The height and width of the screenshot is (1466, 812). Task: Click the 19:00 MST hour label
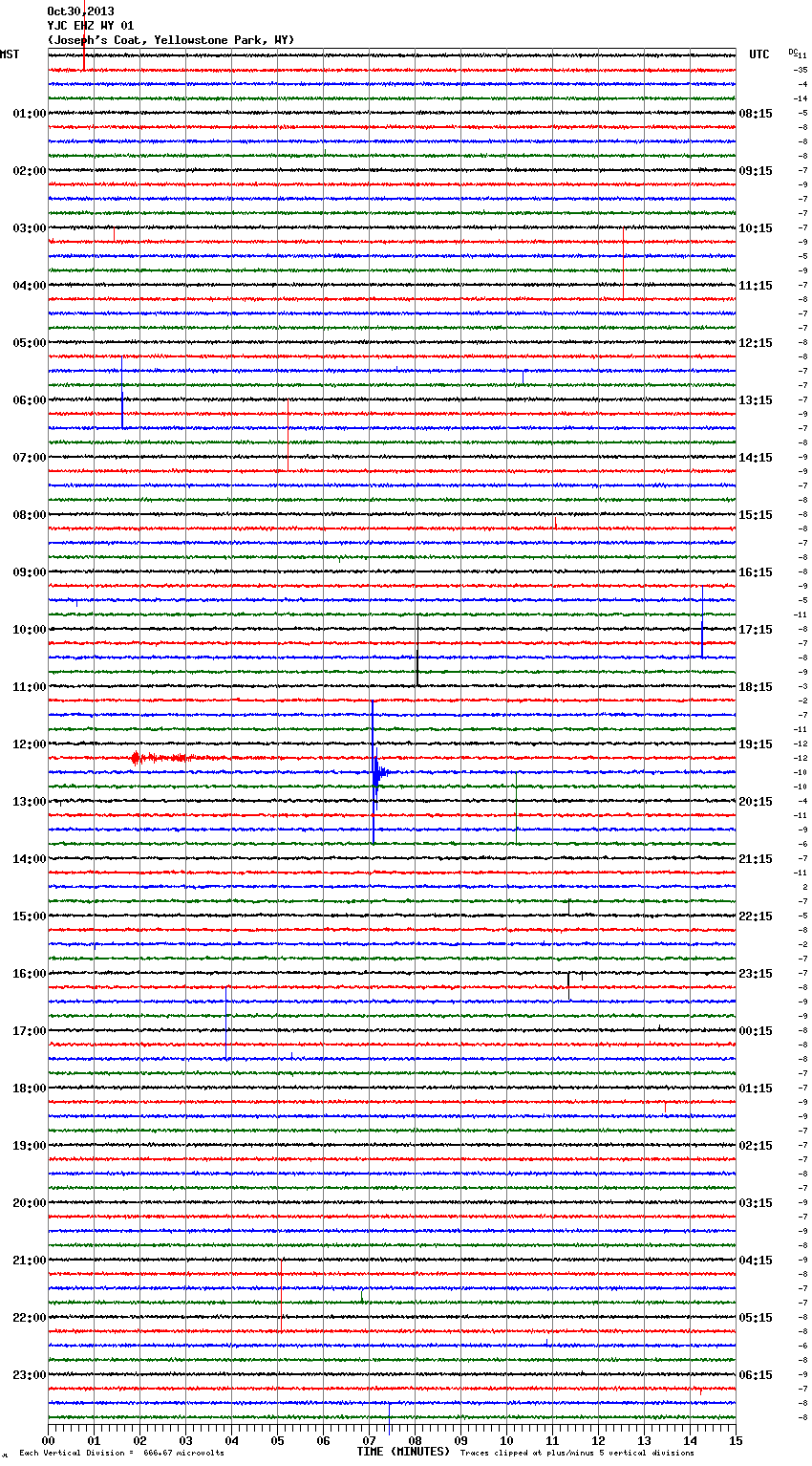point(30,1146)
